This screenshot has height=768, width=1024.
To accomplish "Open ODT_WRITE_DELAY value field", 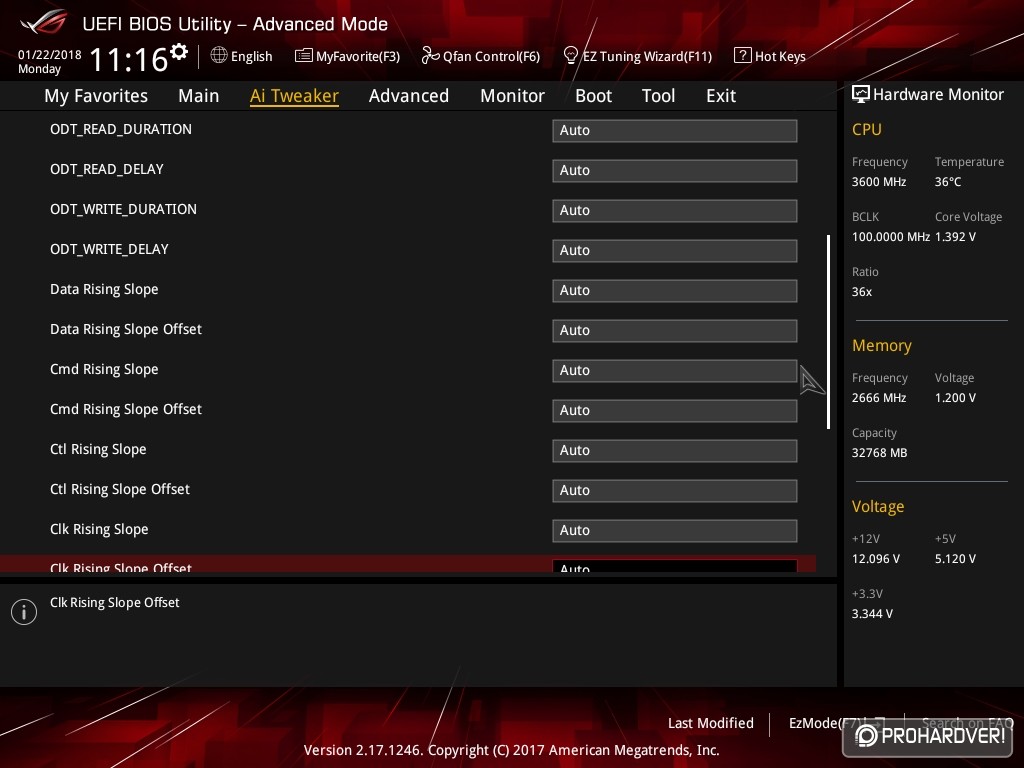I will point(675,251).
